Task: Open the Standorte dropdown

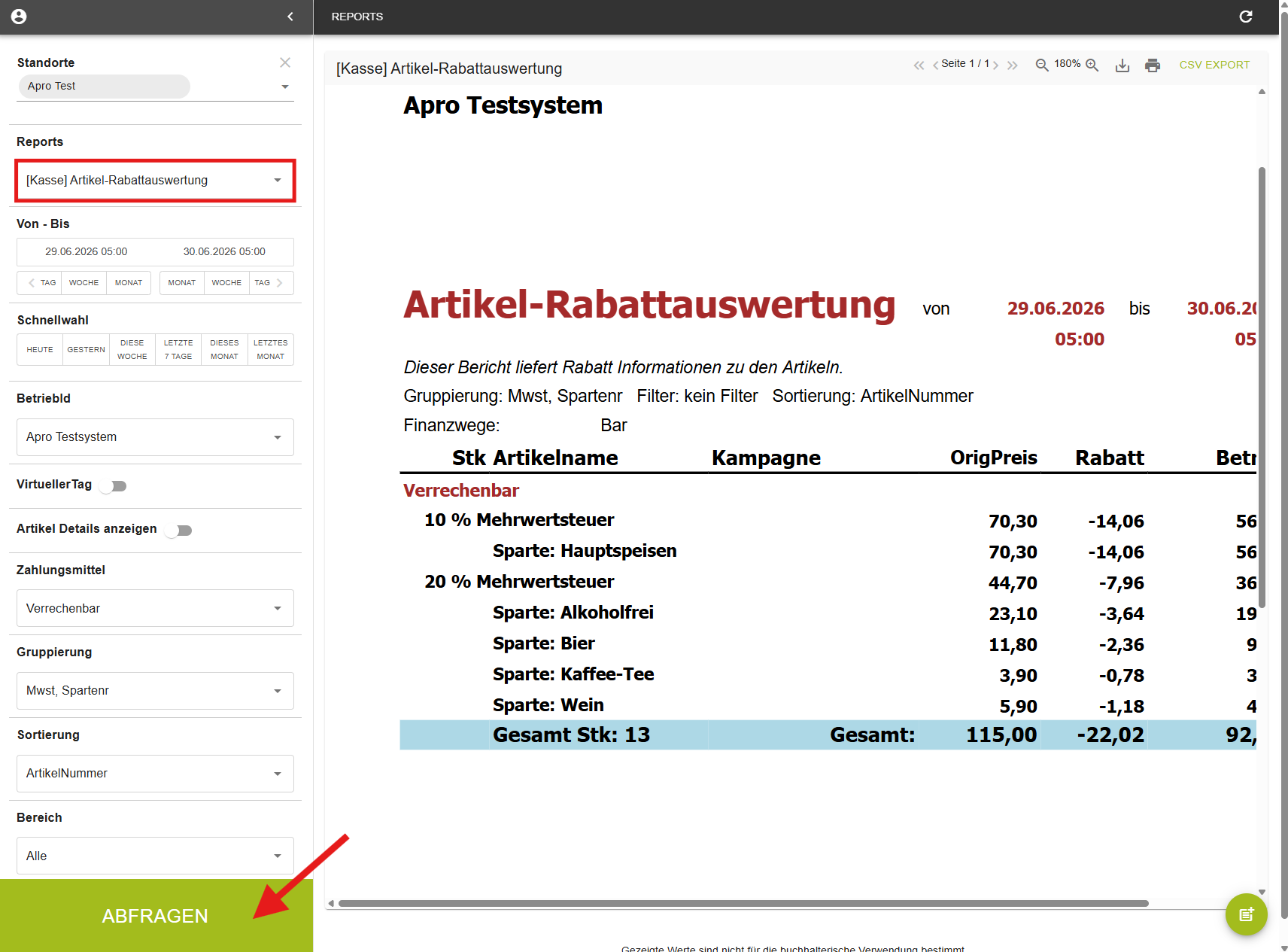Action: click(285, 87)
